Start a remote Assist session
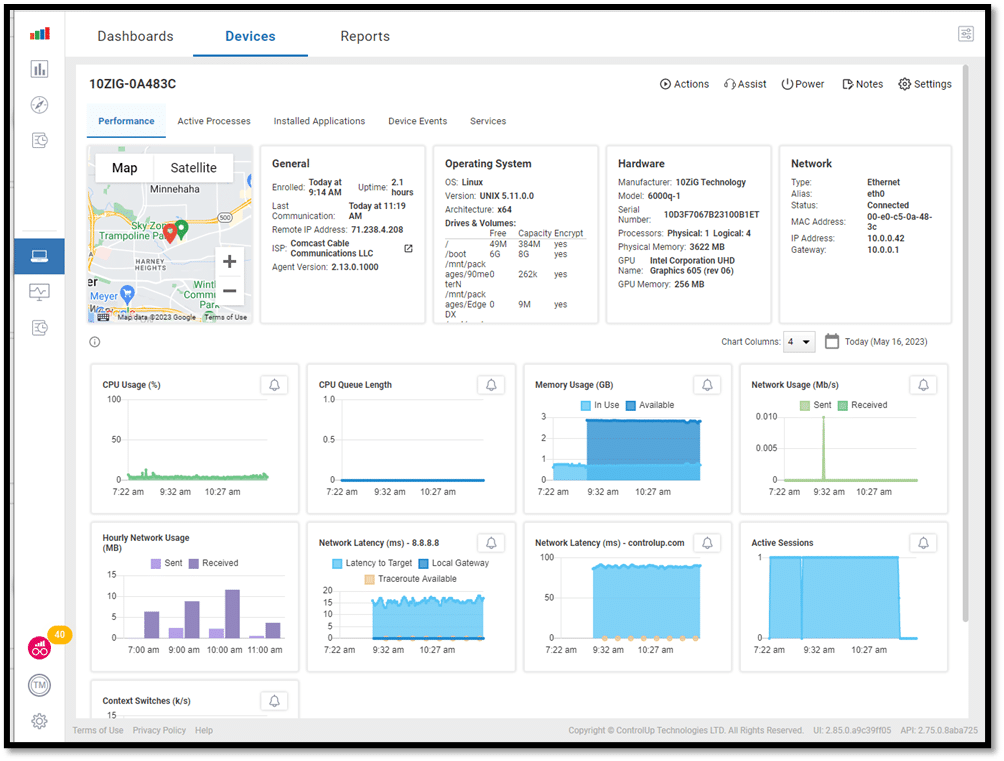The image size is (1004, 761). [745, 84]
